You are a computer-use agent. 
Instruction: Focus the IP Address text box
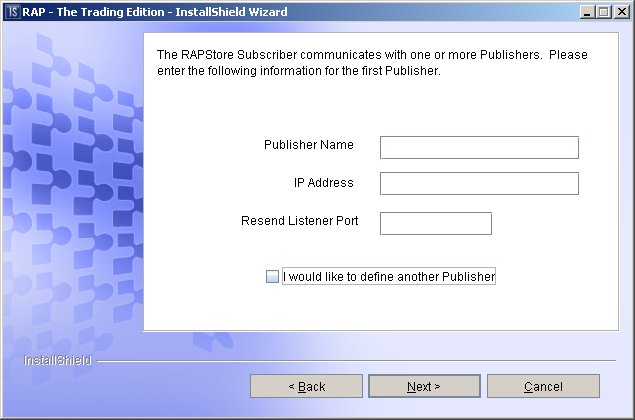(x=479, y=183)
